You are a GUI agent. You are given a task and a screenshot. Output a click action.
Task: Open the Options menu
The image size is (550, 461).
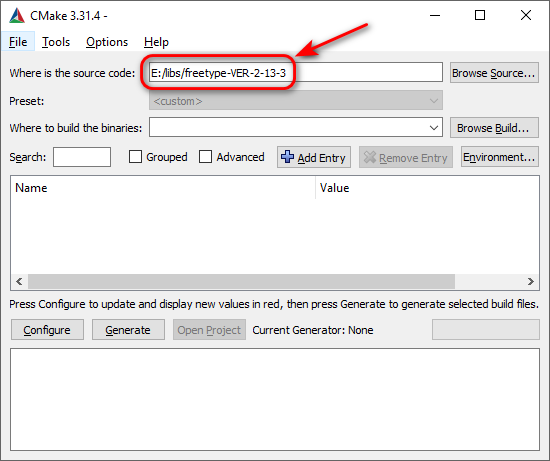[107, 42]
